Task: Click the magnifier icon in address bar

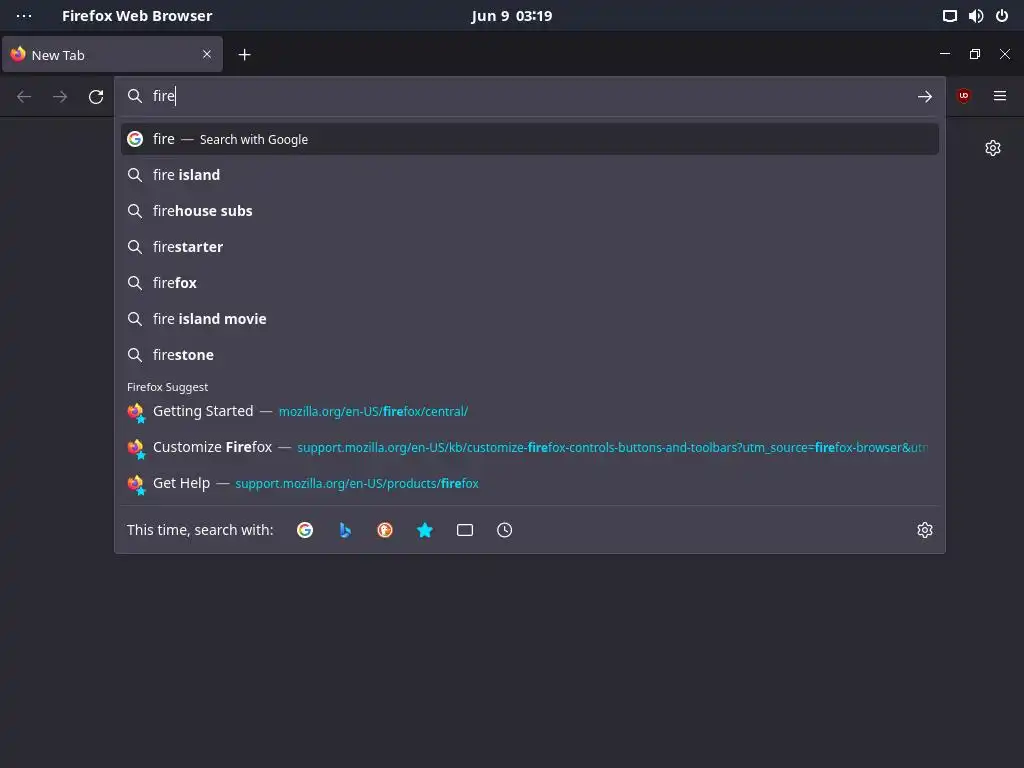Action: coord(135,97)
